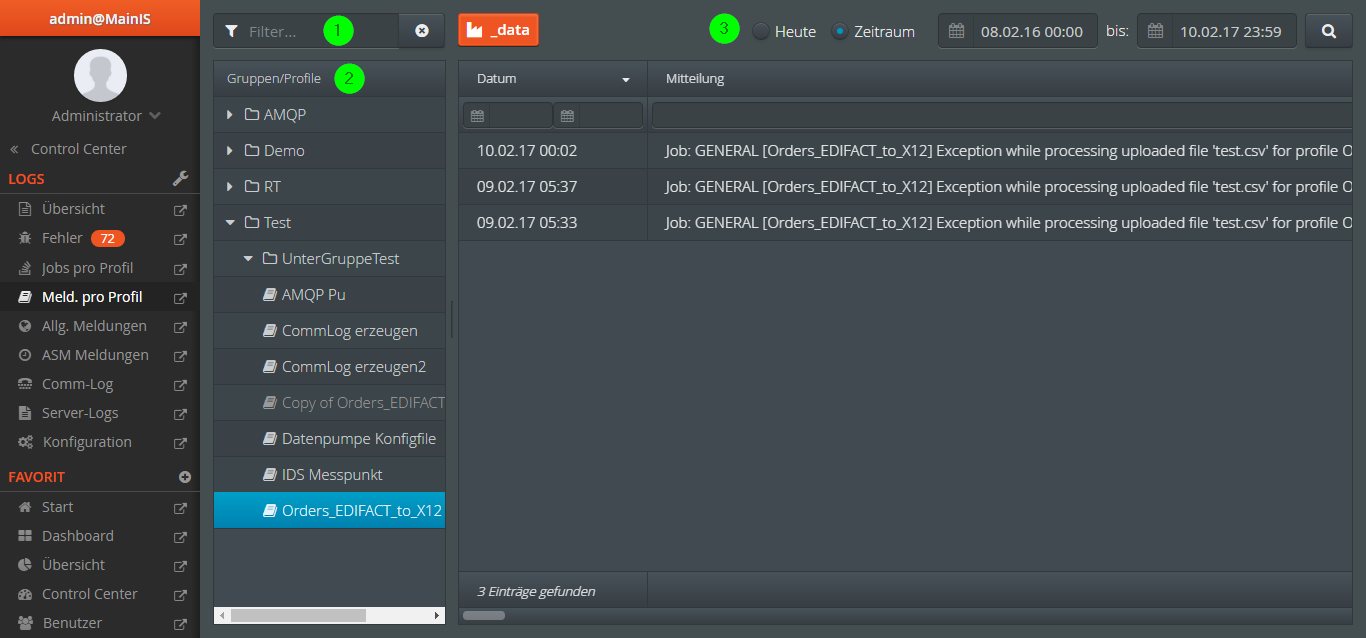This screenshot has height=638, width=1366.
Task: Open the Comm-Log menu link
Action: point(77,384)
